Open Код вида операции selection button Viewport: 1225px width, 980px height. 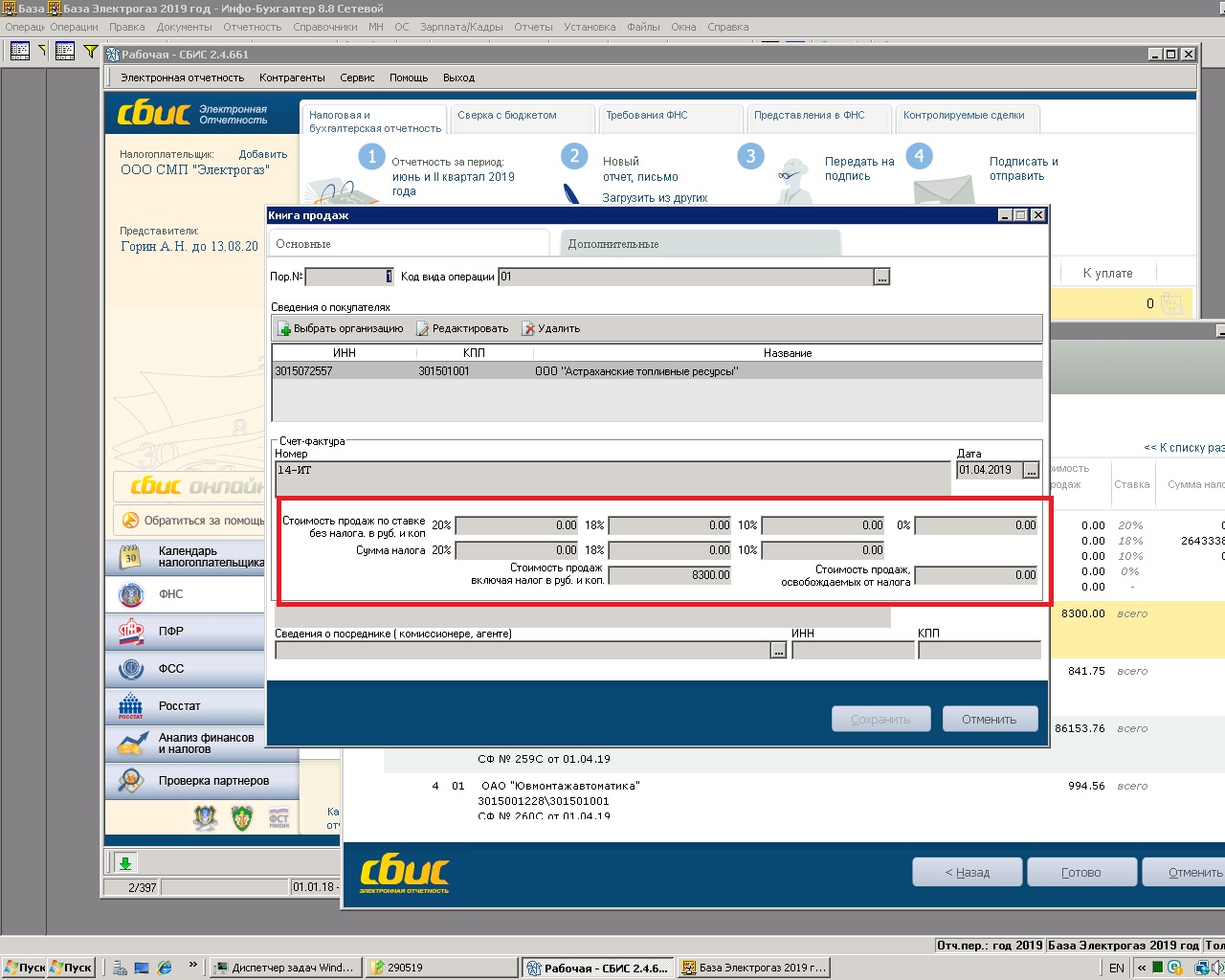coord(881,277)
